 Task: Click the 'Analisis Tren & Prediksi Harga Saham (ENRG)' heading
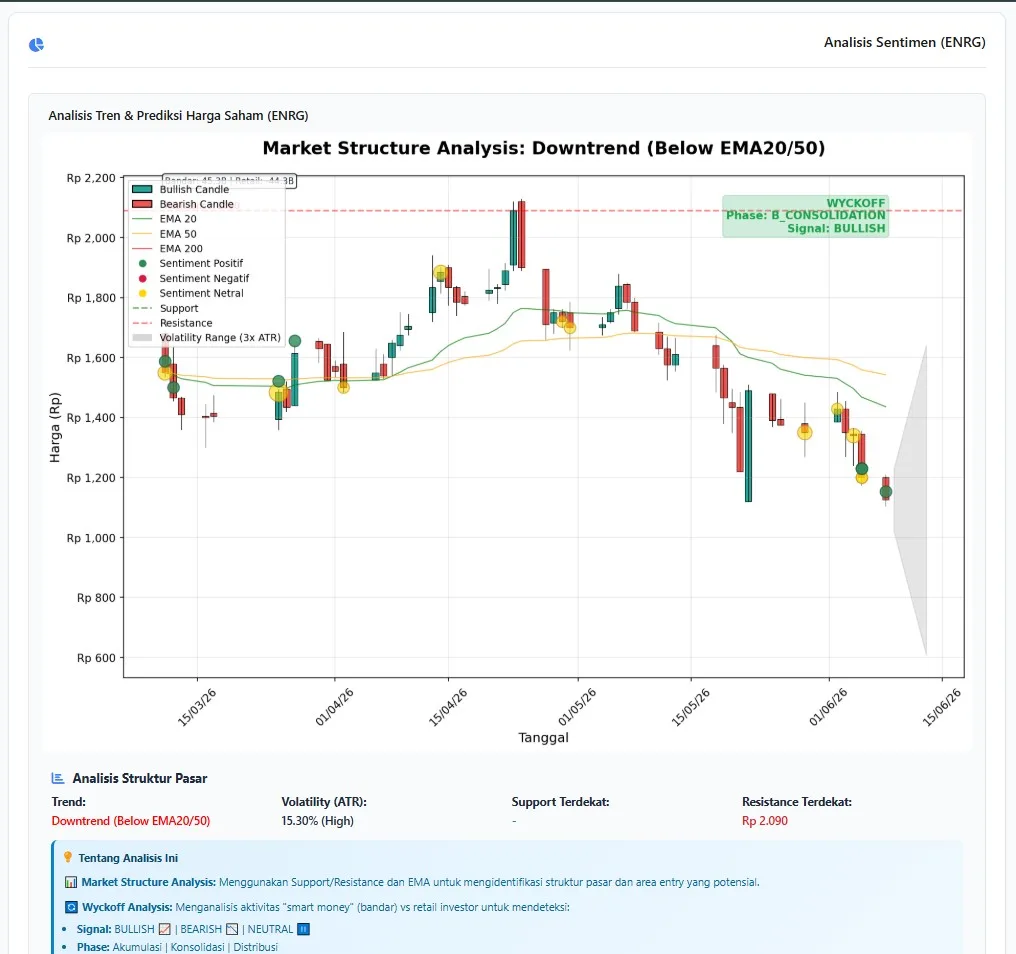pos(178,115)
